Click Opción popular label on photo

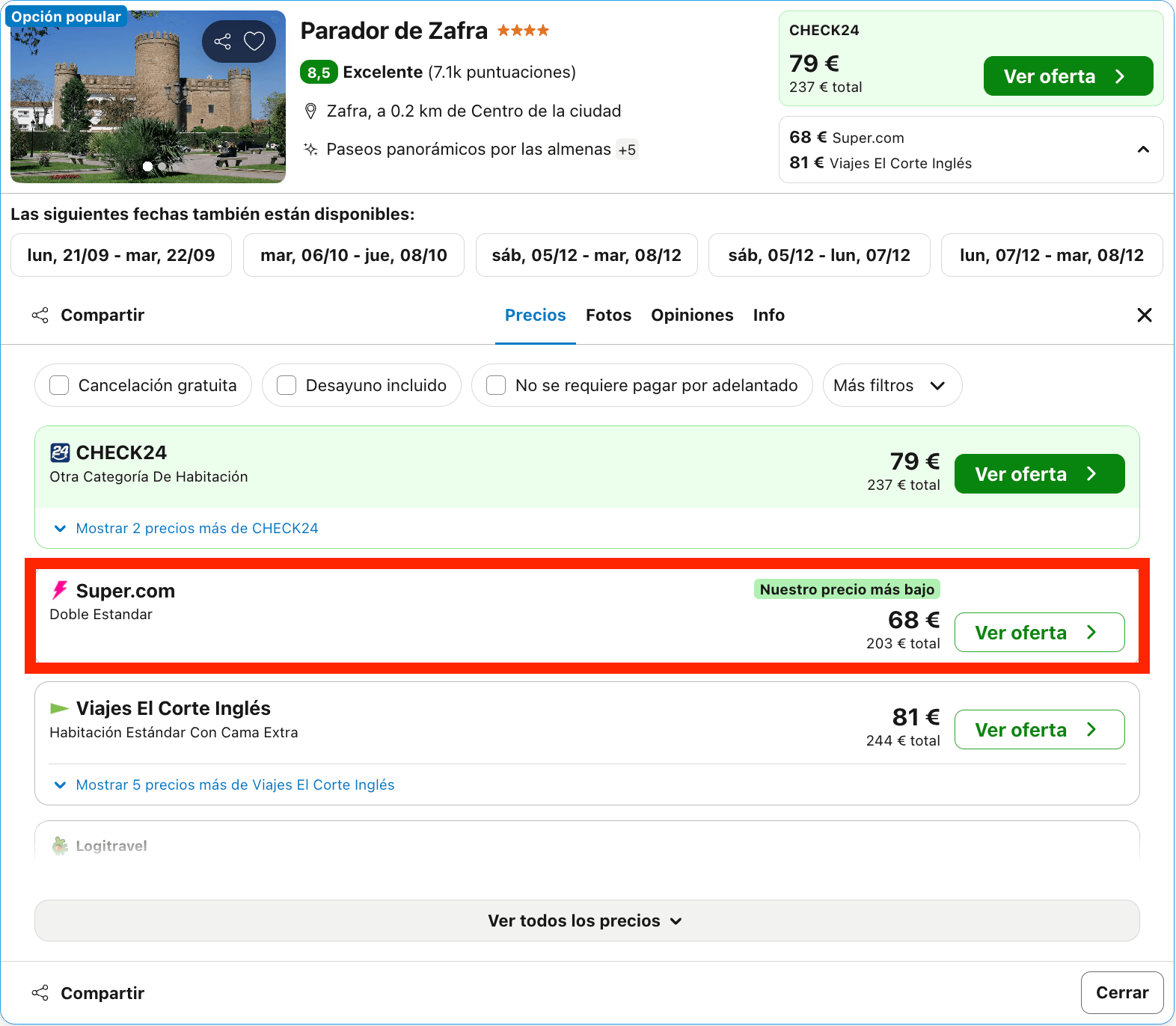click(66, 16)
